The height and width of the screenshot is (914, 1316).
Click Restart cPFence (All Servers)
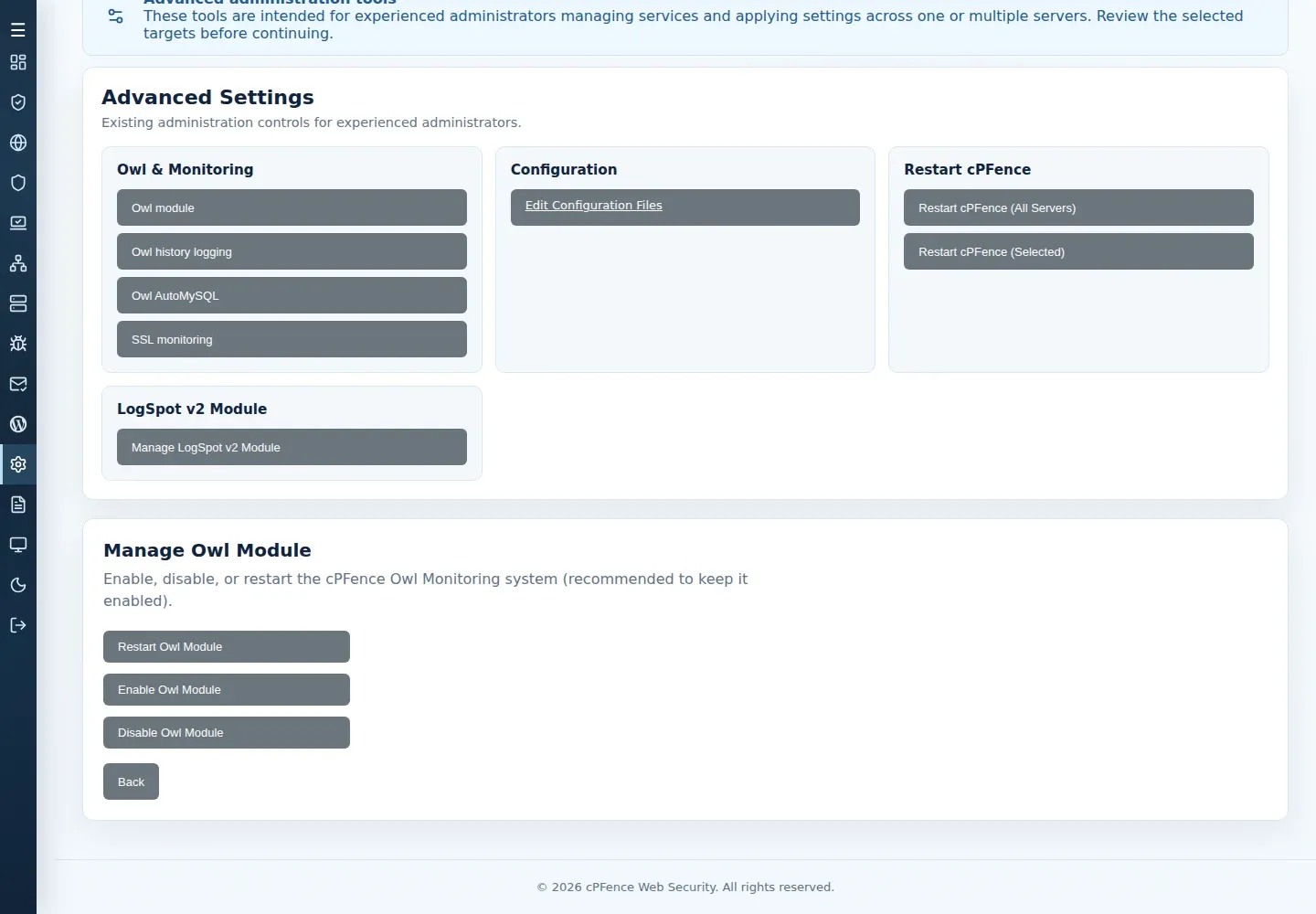(1078, 207)
